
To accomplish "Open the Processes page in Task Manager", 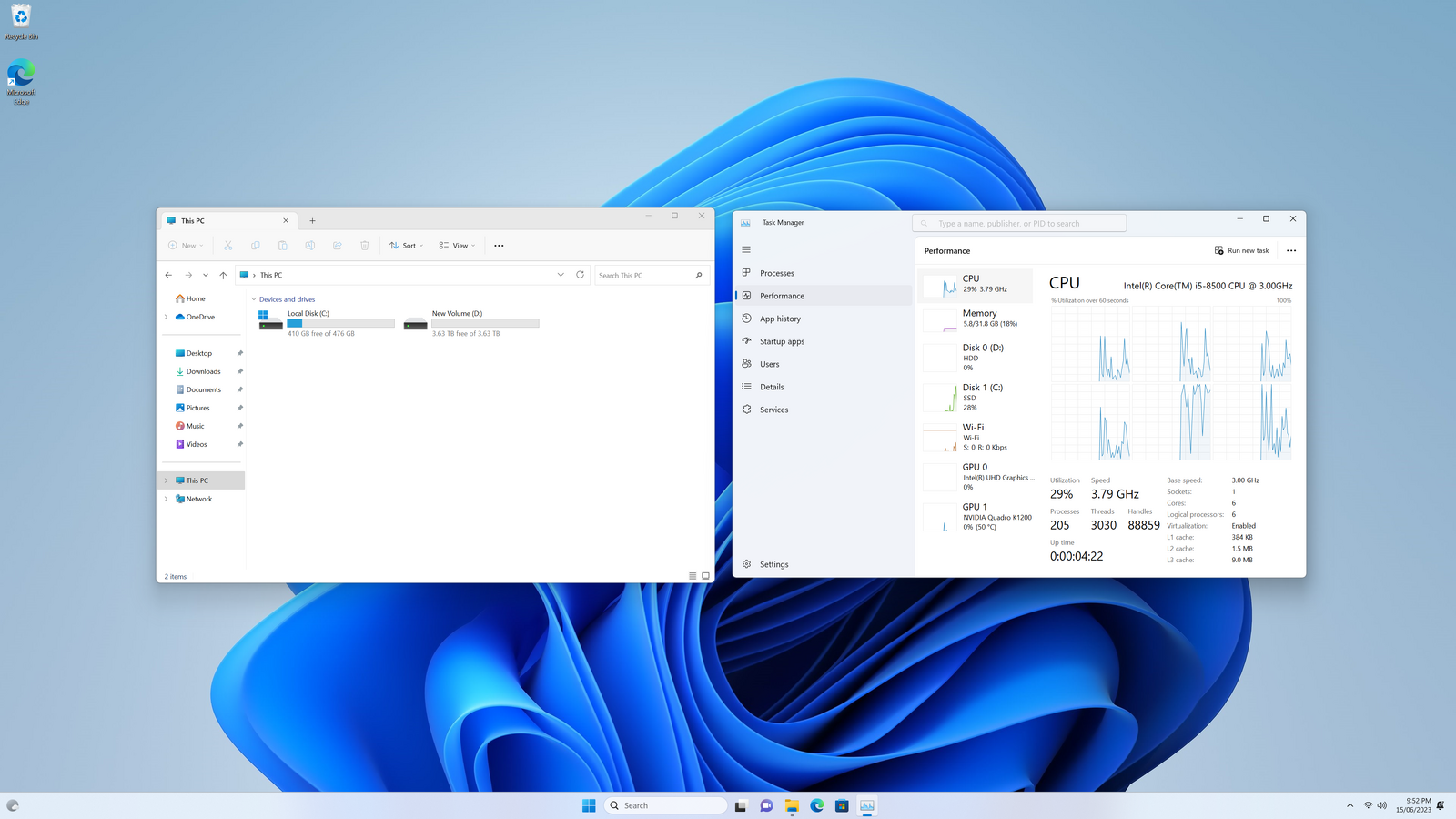I will pyautogui.click(x=776, y=273).
